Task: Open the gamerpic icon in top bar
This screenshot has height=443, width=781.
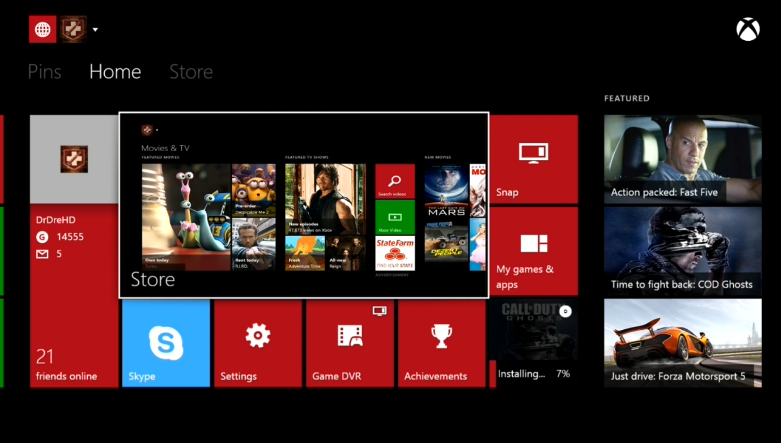Action: [73, 29]
